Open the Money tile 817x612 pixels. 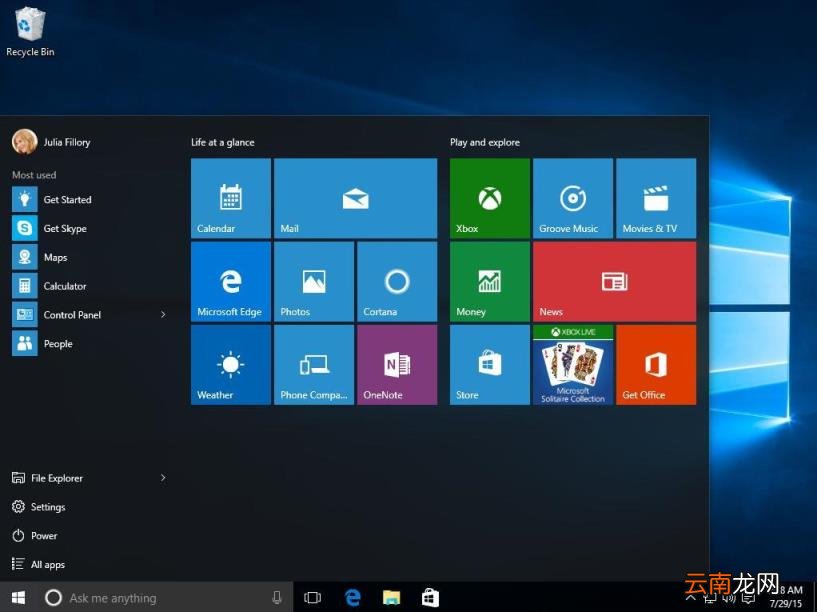(490, 281)
